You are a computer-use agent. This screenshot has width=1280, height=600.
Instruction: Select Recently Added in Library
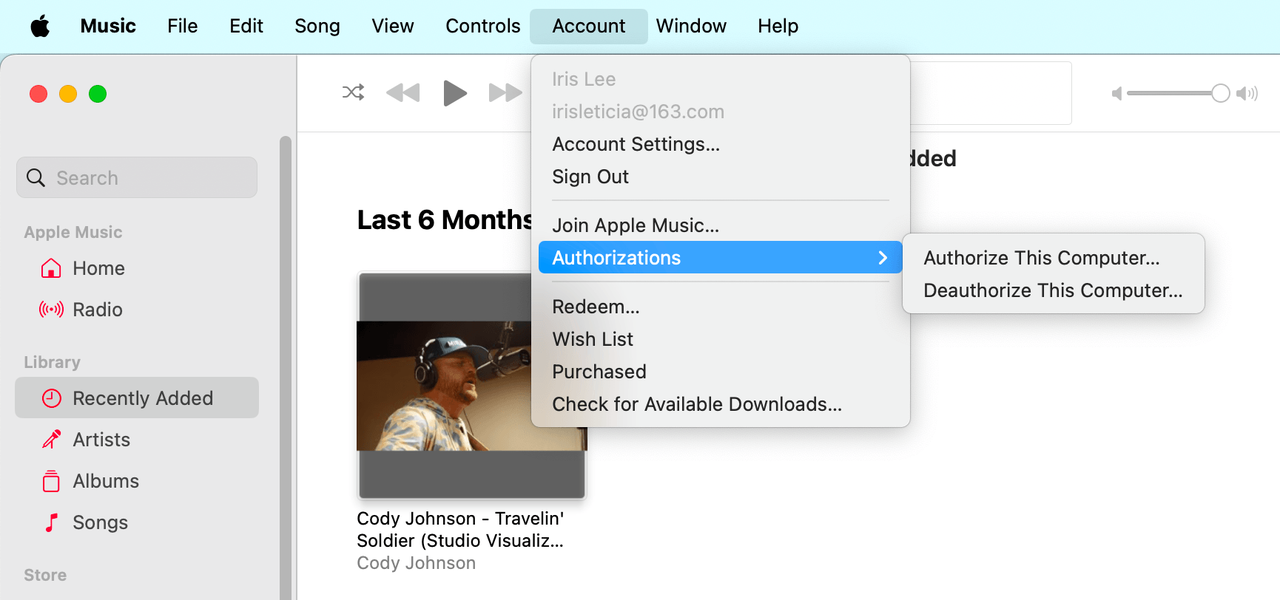[137, 398]
